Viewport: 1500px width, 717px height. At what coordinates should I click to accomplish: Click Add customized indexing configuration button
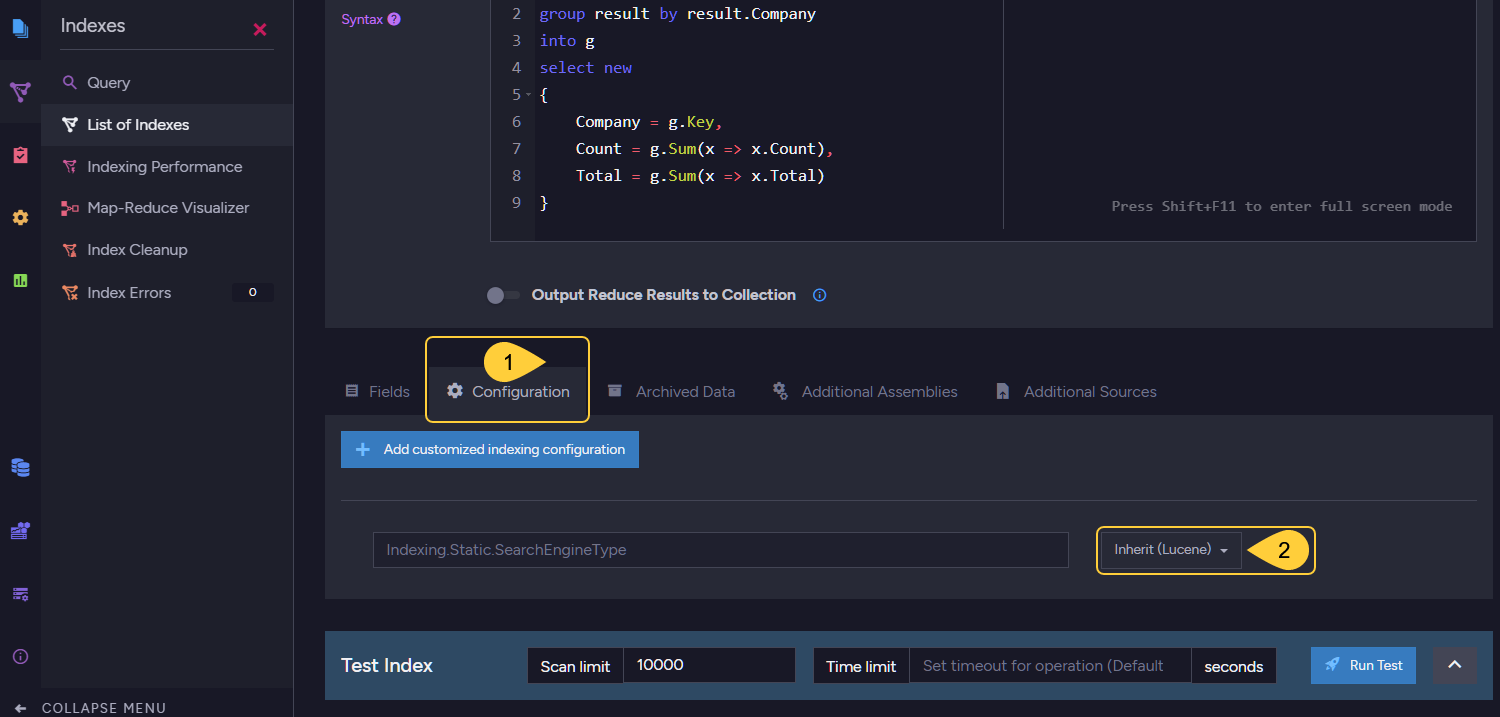(x=490, y=450)
